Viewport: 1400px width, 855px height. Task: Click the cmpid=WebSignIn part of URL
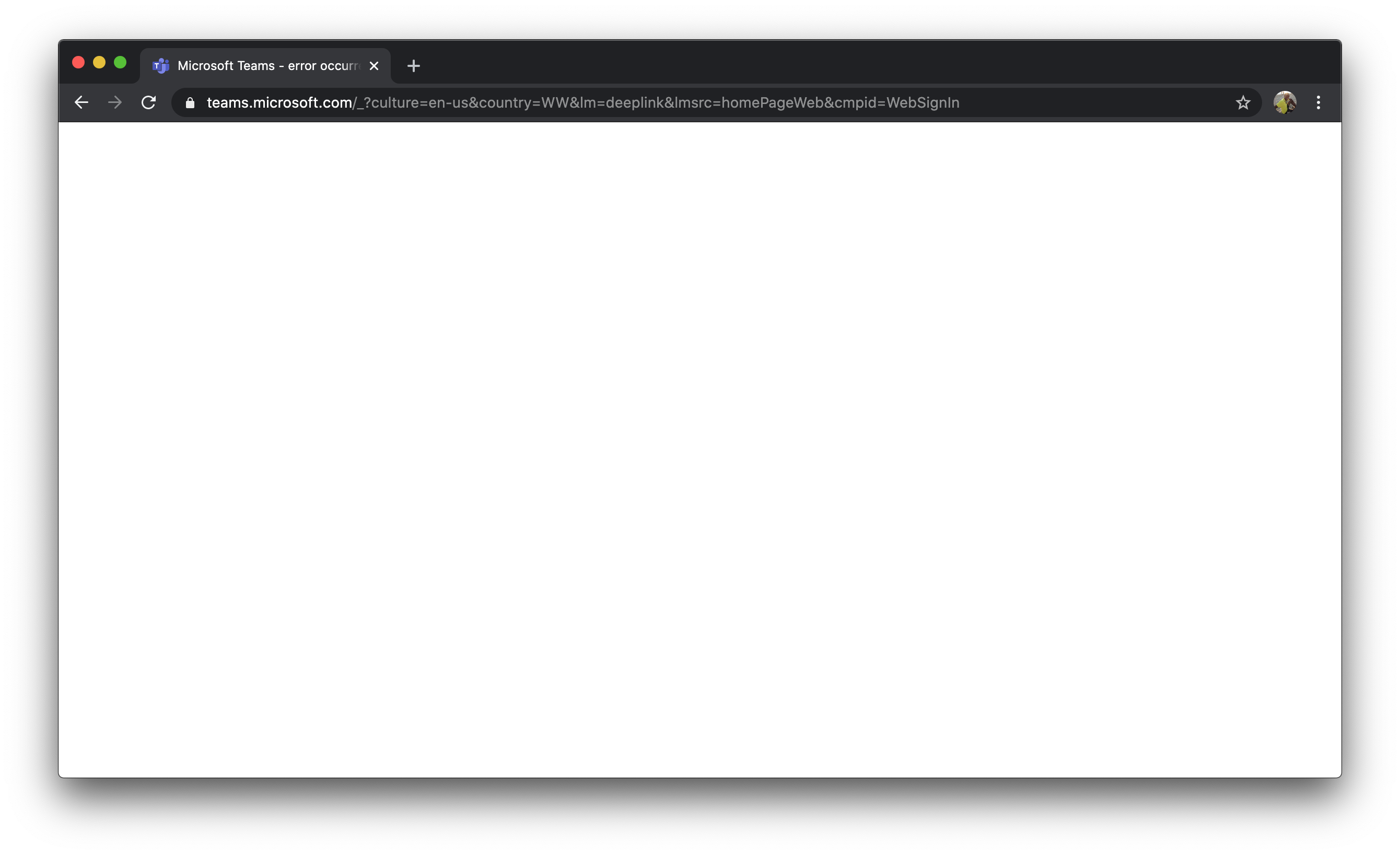896,103
